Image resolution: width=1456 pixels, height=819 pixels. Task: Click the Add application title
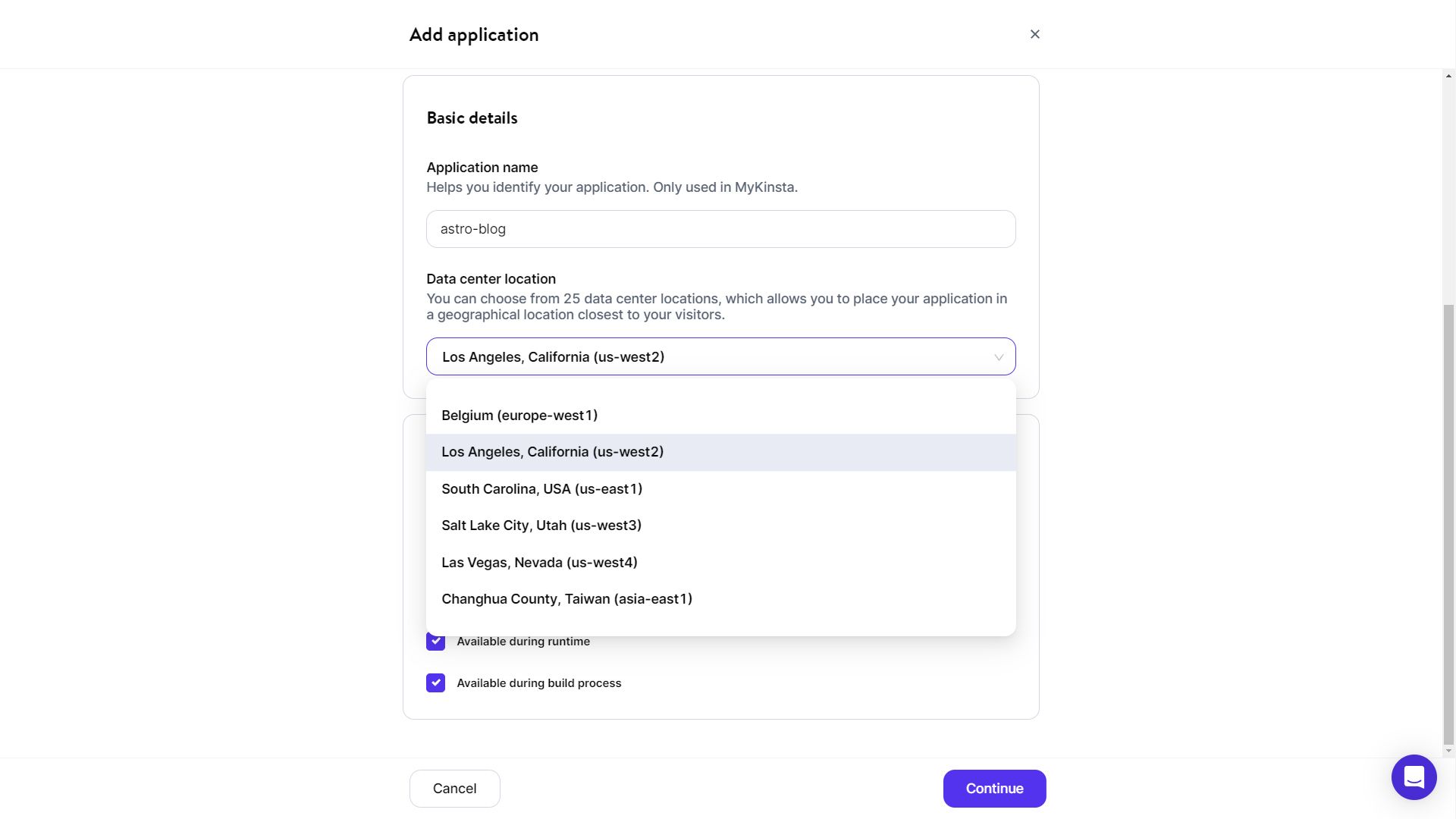(x=473, y=35)
